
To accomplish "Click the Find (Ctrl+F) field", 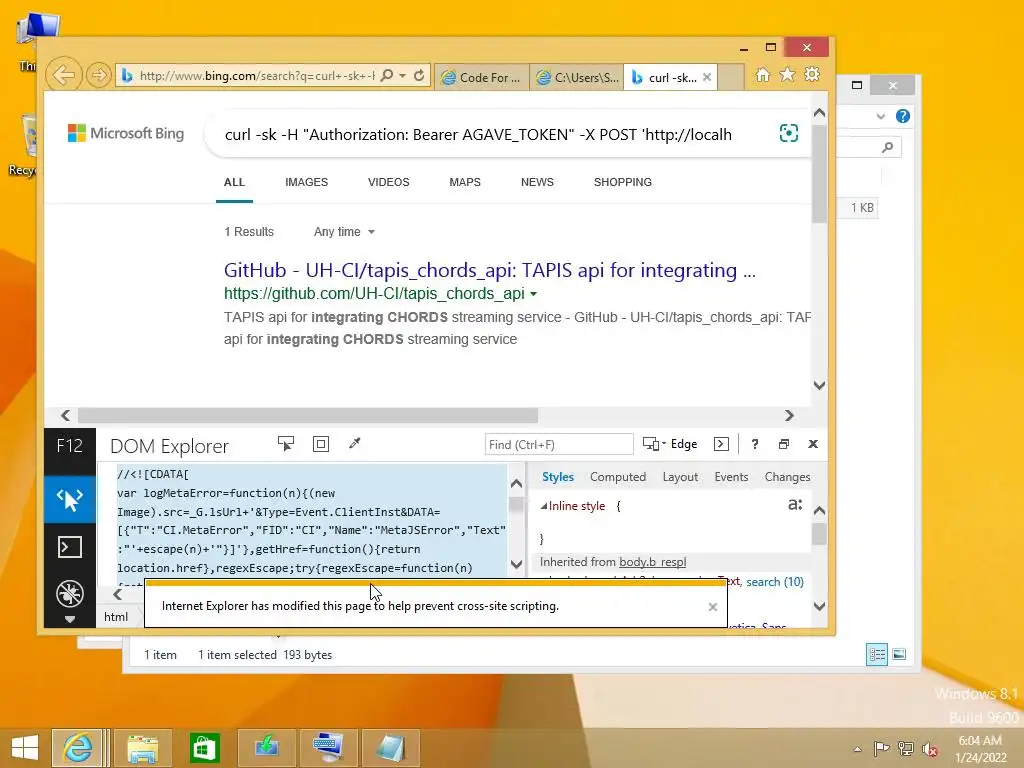I will tap(559, 444).
